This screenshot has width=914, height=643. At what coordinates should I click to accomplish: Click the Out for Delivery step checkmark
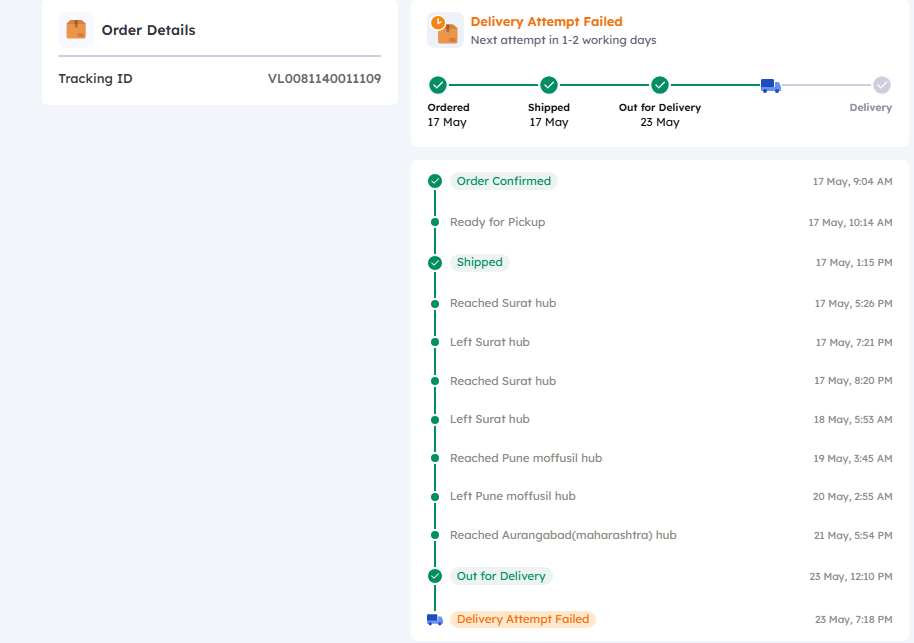click(x=660, y=85)
